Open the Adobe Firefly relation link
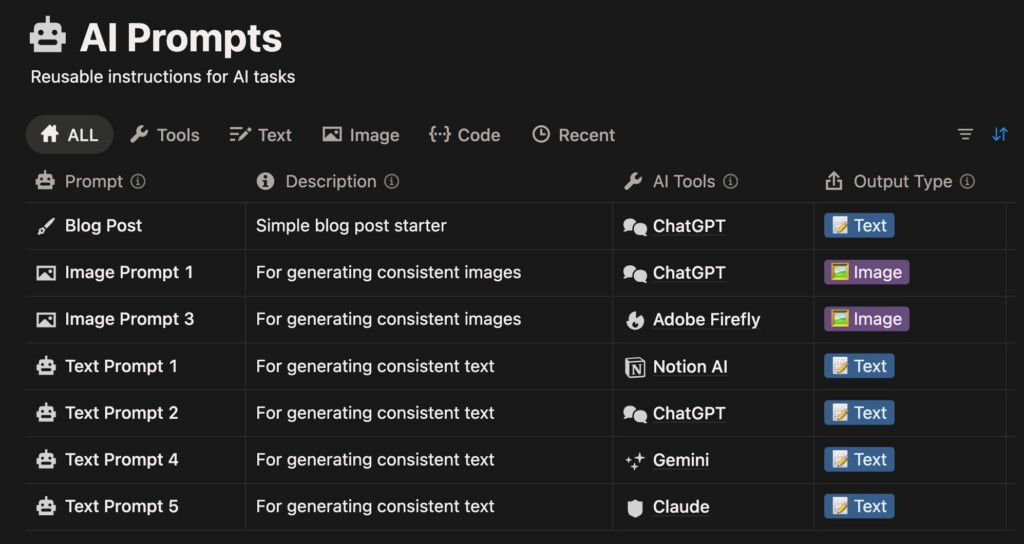 [707, 320]
